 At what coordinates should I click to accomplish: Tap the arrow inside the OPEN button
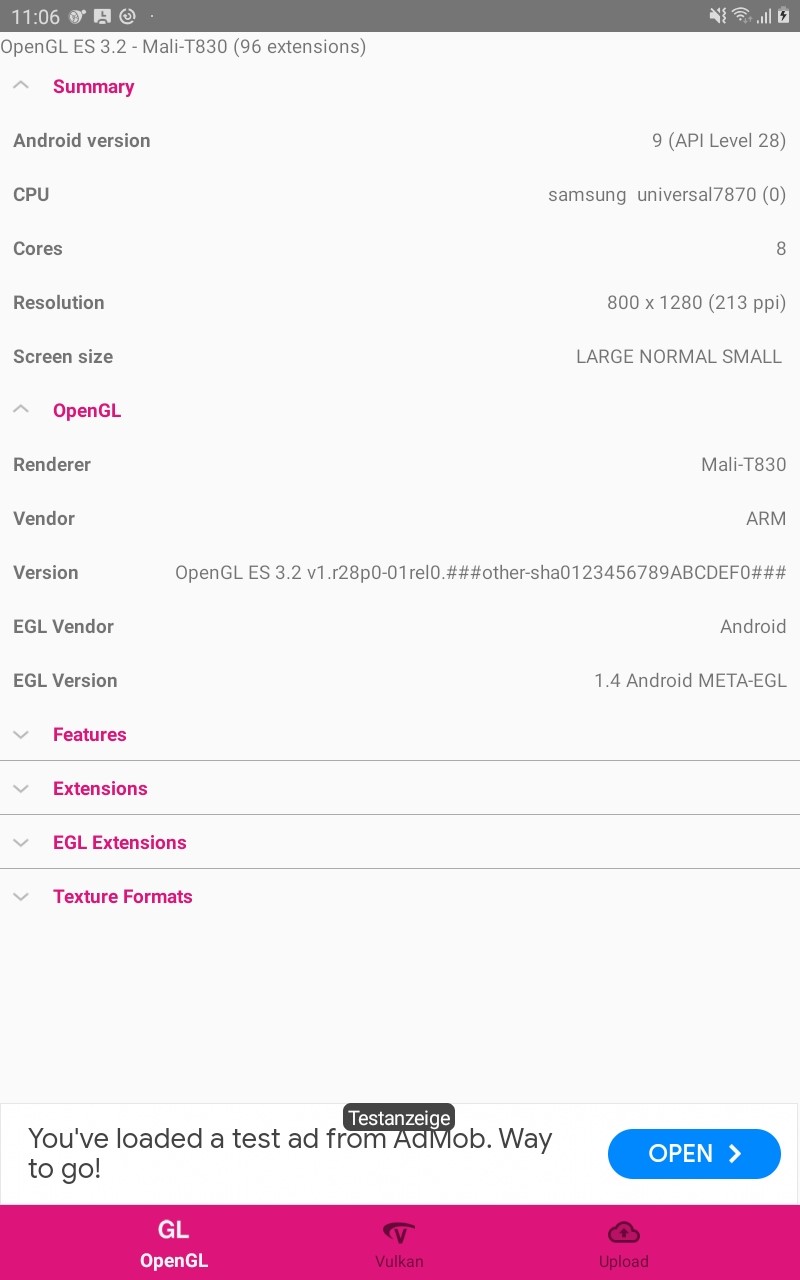(x=735, y=1153)
